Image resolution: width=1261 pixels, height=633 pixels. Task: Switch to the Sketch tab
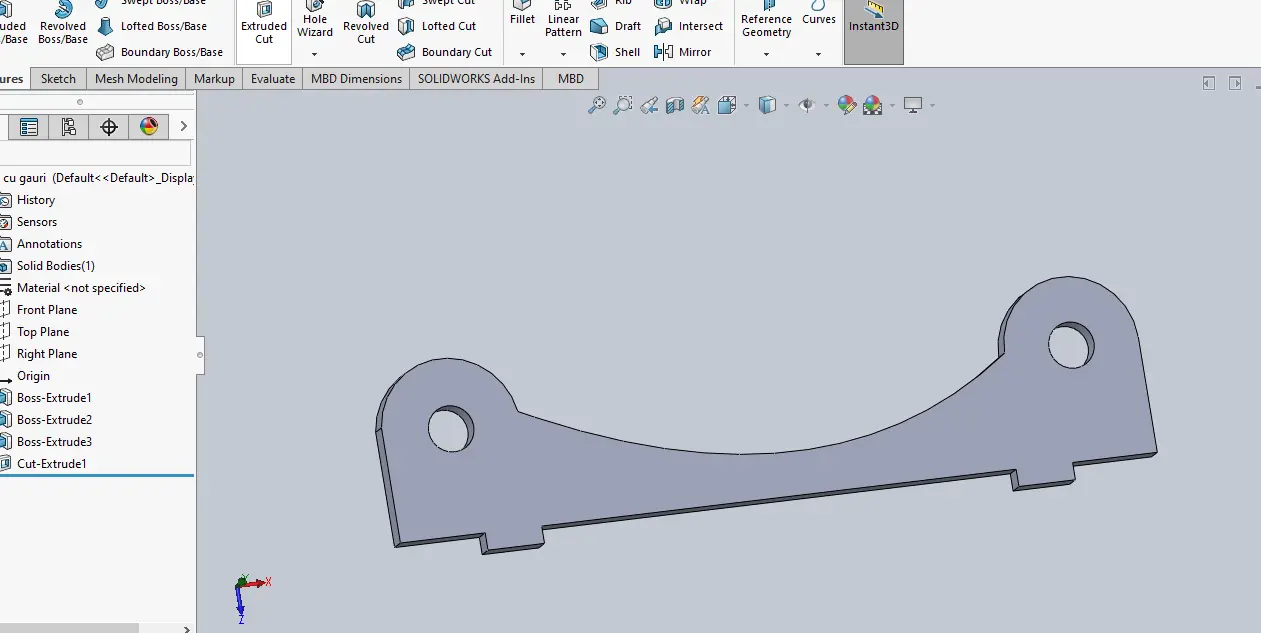pos(58,79)
